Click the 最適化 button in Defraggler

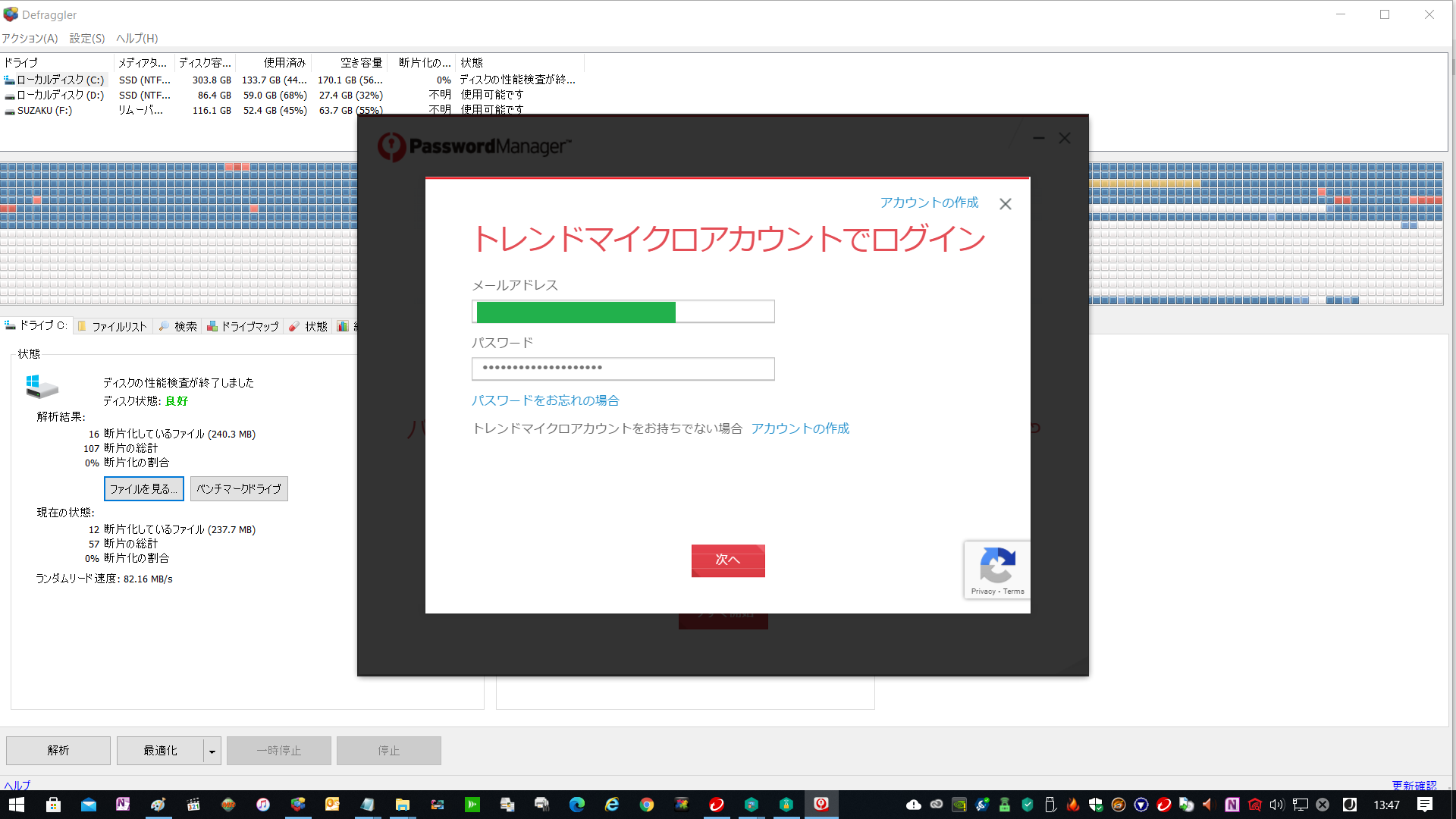pyautogui.click(x=160, y=751)
